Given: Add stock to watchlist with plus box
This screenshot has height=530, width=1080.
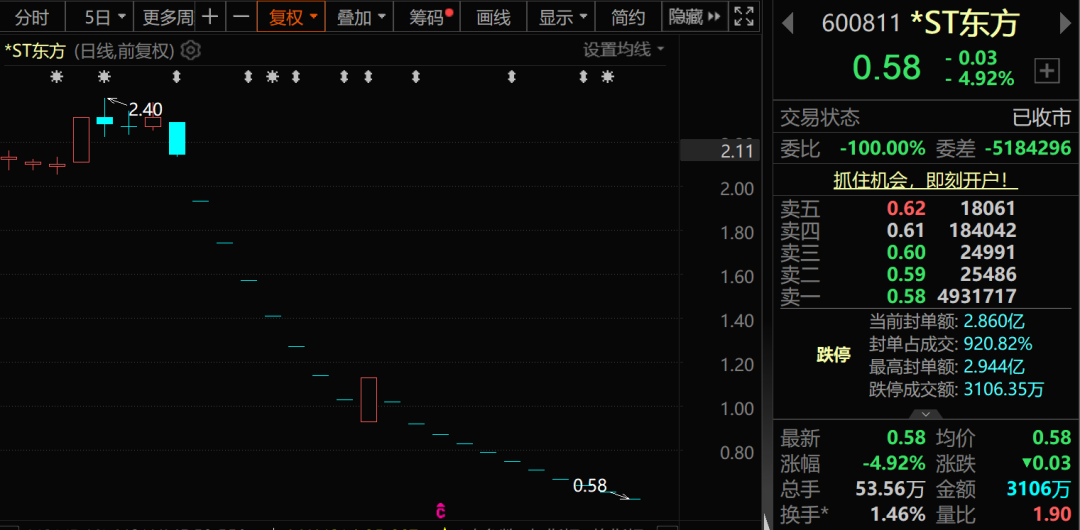Looking at the screenshot, I should pyautogui.click(x=1046, y=70).
